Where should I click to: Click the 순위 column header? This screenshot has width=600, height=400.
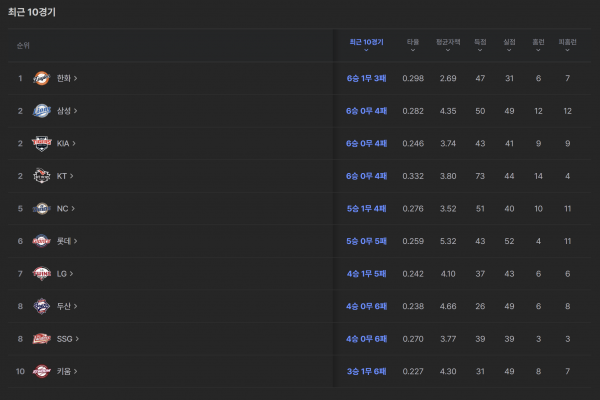(x=23, y=46)
